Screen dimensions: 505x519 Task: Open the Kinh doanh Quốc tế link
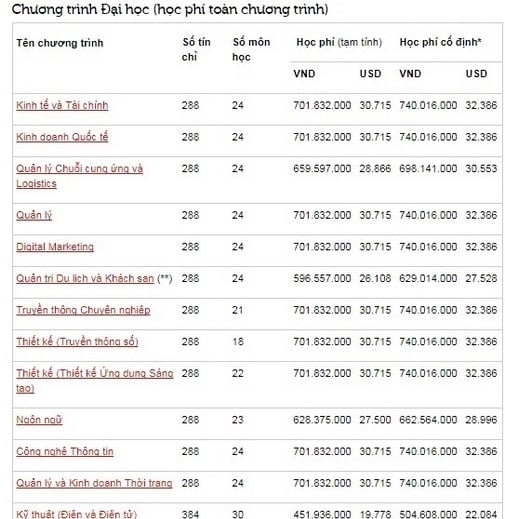[x=62, y=137]
